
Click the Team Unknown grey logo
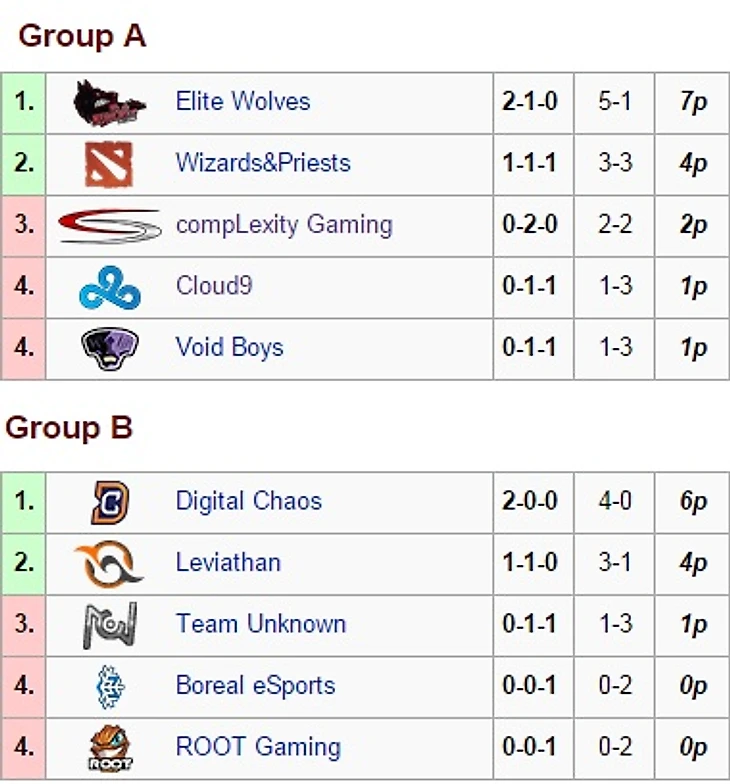(x=109, y=626)
